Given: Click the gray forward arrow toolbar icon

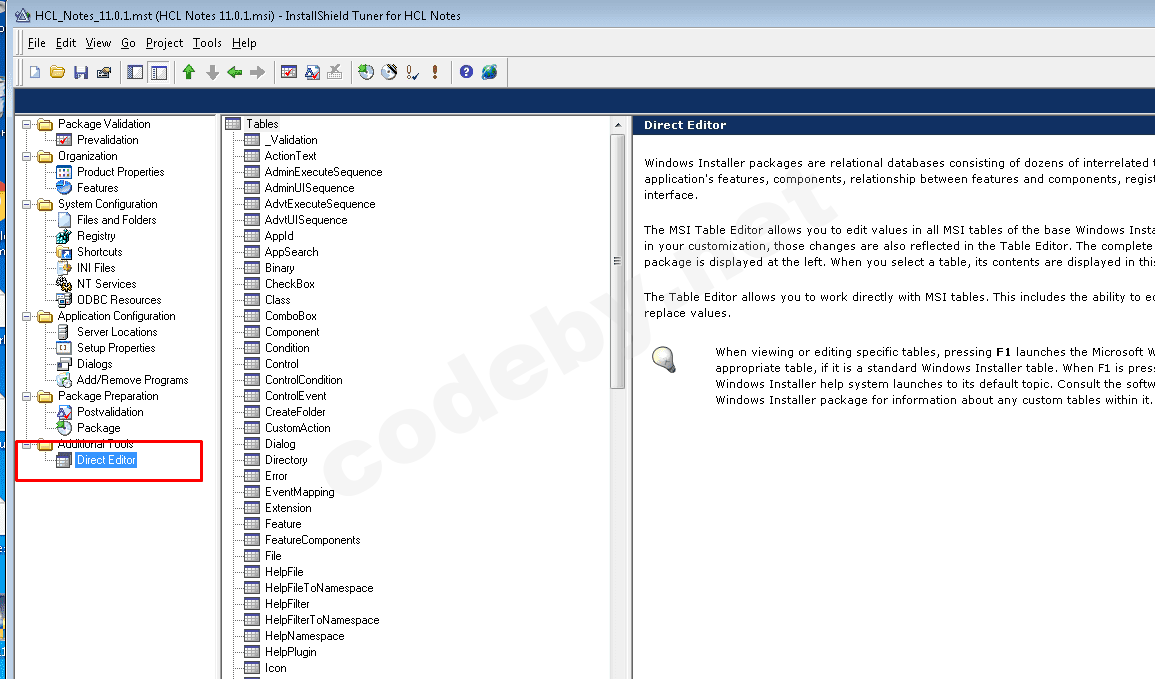Looking at the screenshot, I should [x=258, y=72].
